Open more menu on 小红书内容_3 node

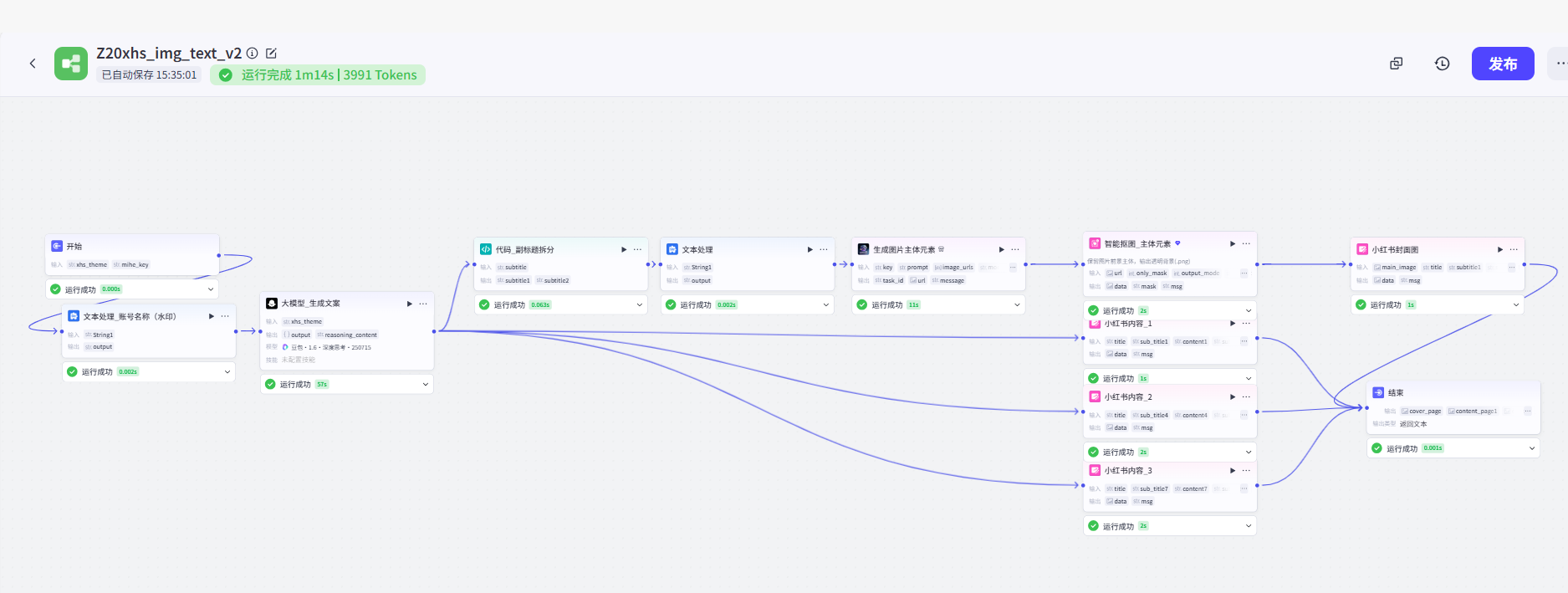[1246, 470]
